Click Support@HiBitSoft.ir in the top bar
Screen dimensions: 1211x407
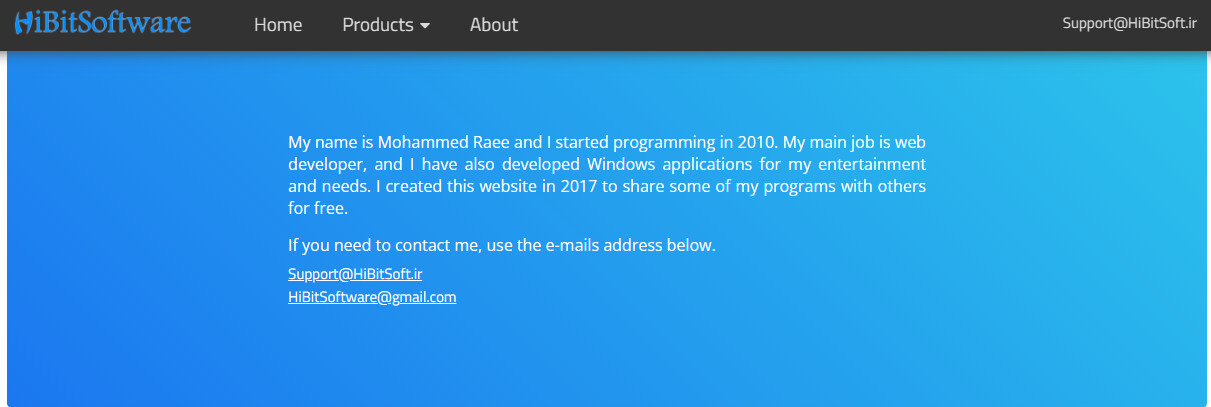pyautogui.click(x=1129, y=23)
